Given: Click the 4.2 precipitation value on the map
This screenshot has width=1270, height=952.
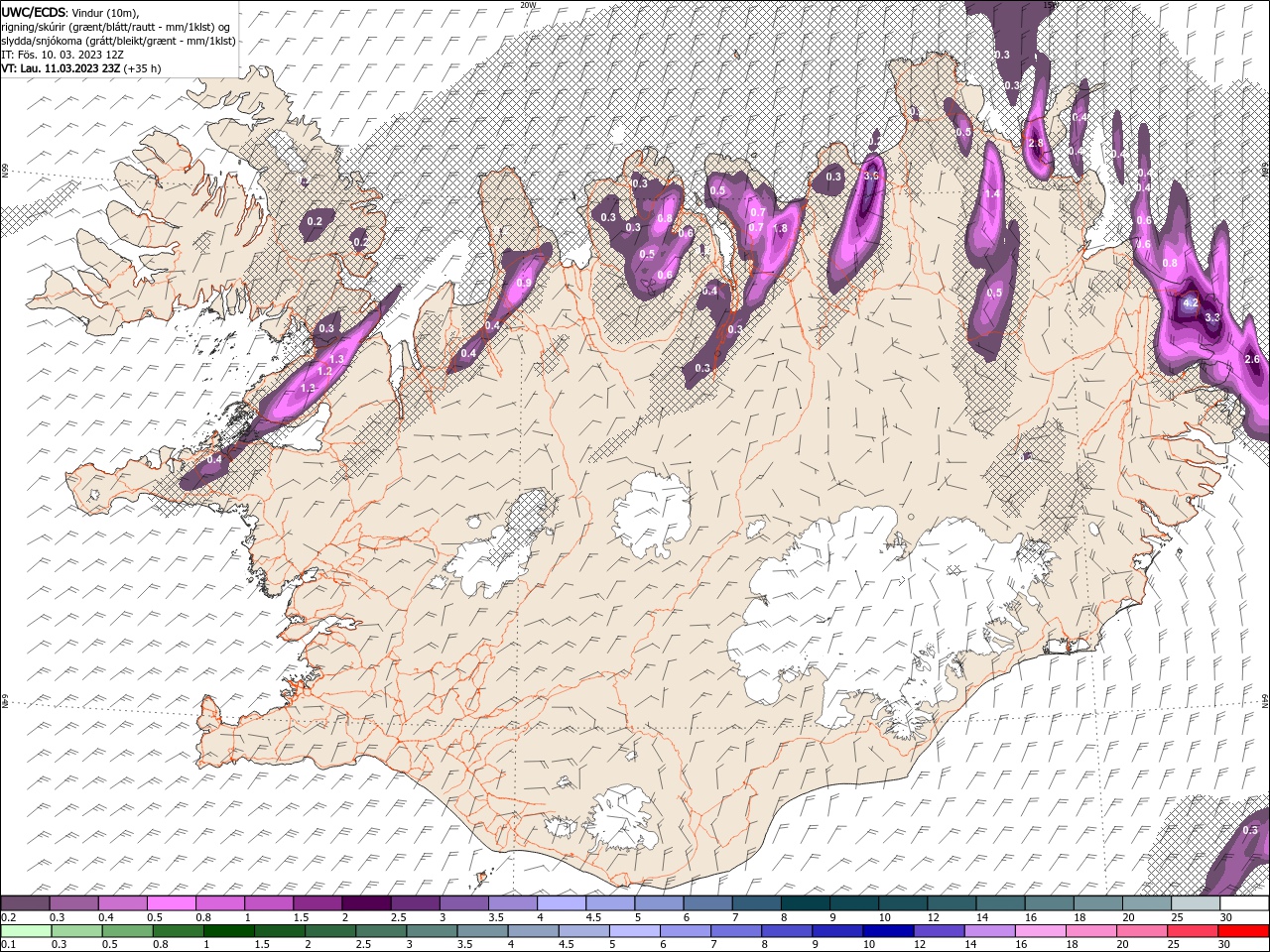Looking at the screenshot, I should 1192,302.
